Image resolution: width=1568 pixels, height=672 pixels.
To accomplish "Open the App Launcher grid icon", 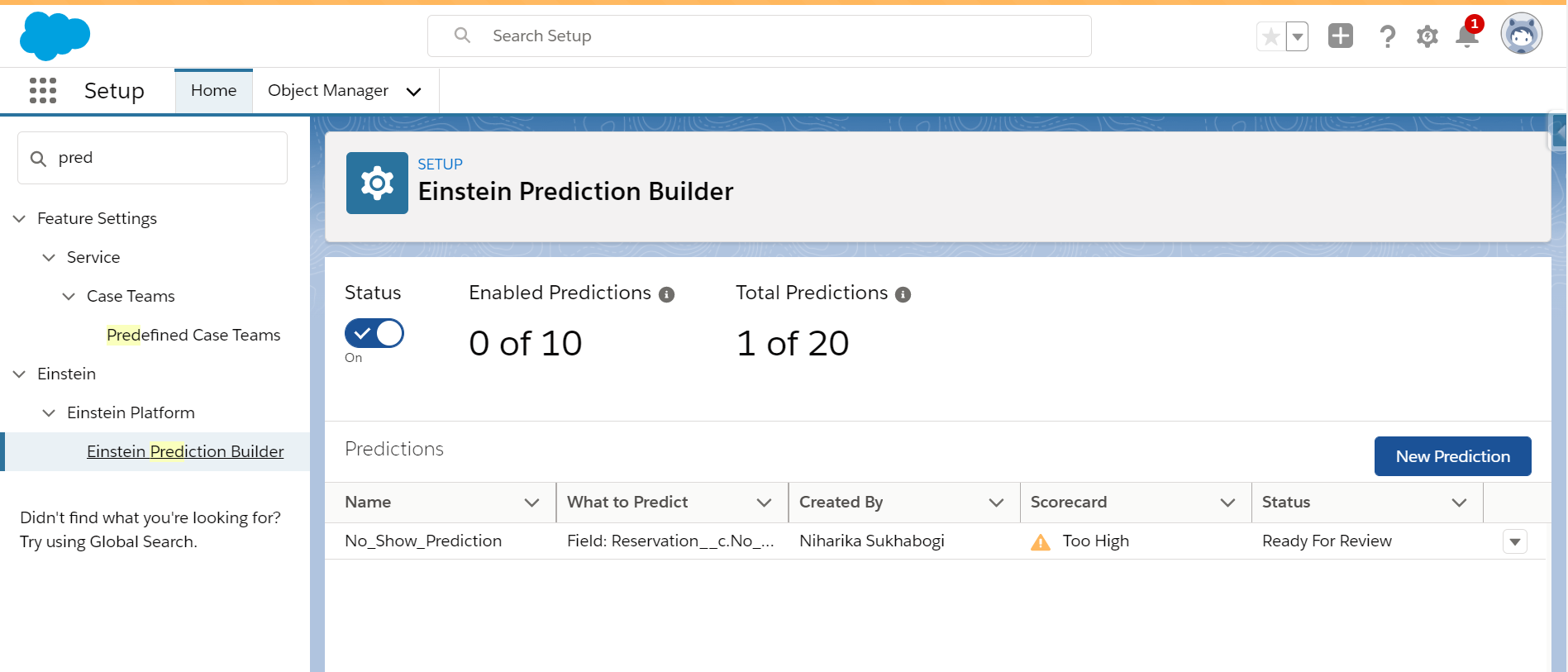I will coord(43,90).
